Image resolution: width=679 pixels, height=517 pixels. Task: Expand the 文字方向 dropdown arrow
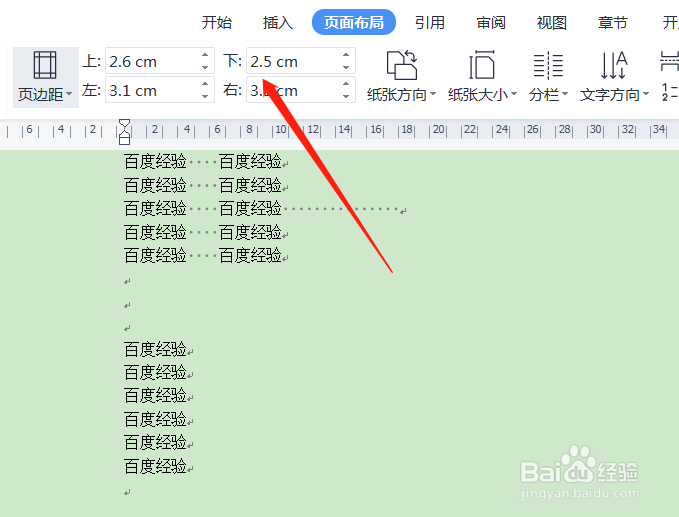pyautogui.click(x=646, y=94)
